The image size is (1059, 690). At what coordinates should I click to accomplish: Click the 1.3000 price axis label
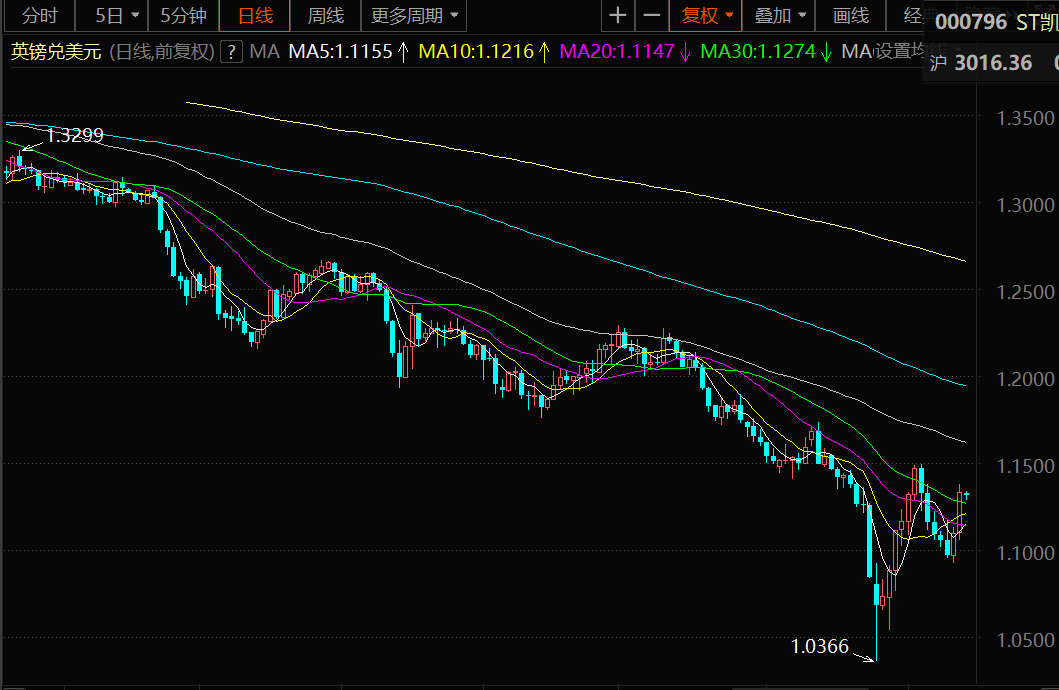pyautogui.click(x=1025, y=205)
